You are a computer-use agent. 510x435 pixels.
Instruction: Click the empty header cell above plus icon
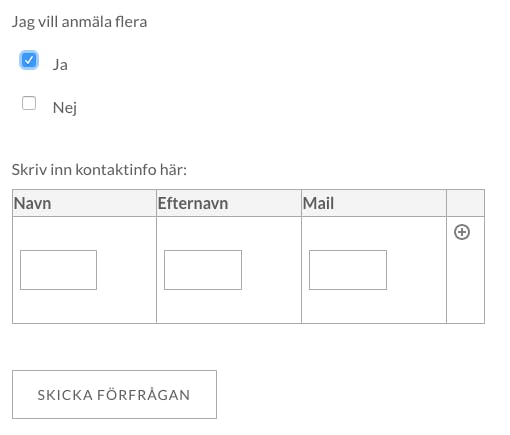pyautogui.click(x=465, y=203)
